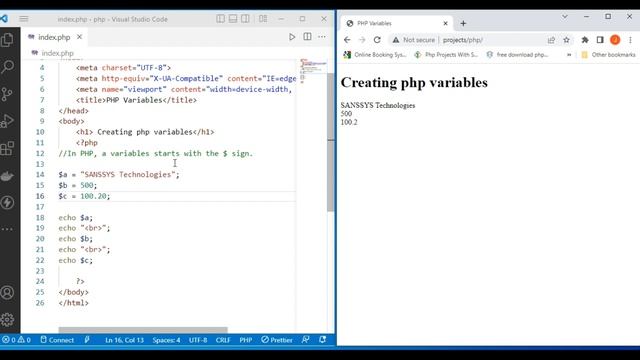640x360 pixels.
Task: Click the code minimap preview
Action: click(x=313, y=71)
